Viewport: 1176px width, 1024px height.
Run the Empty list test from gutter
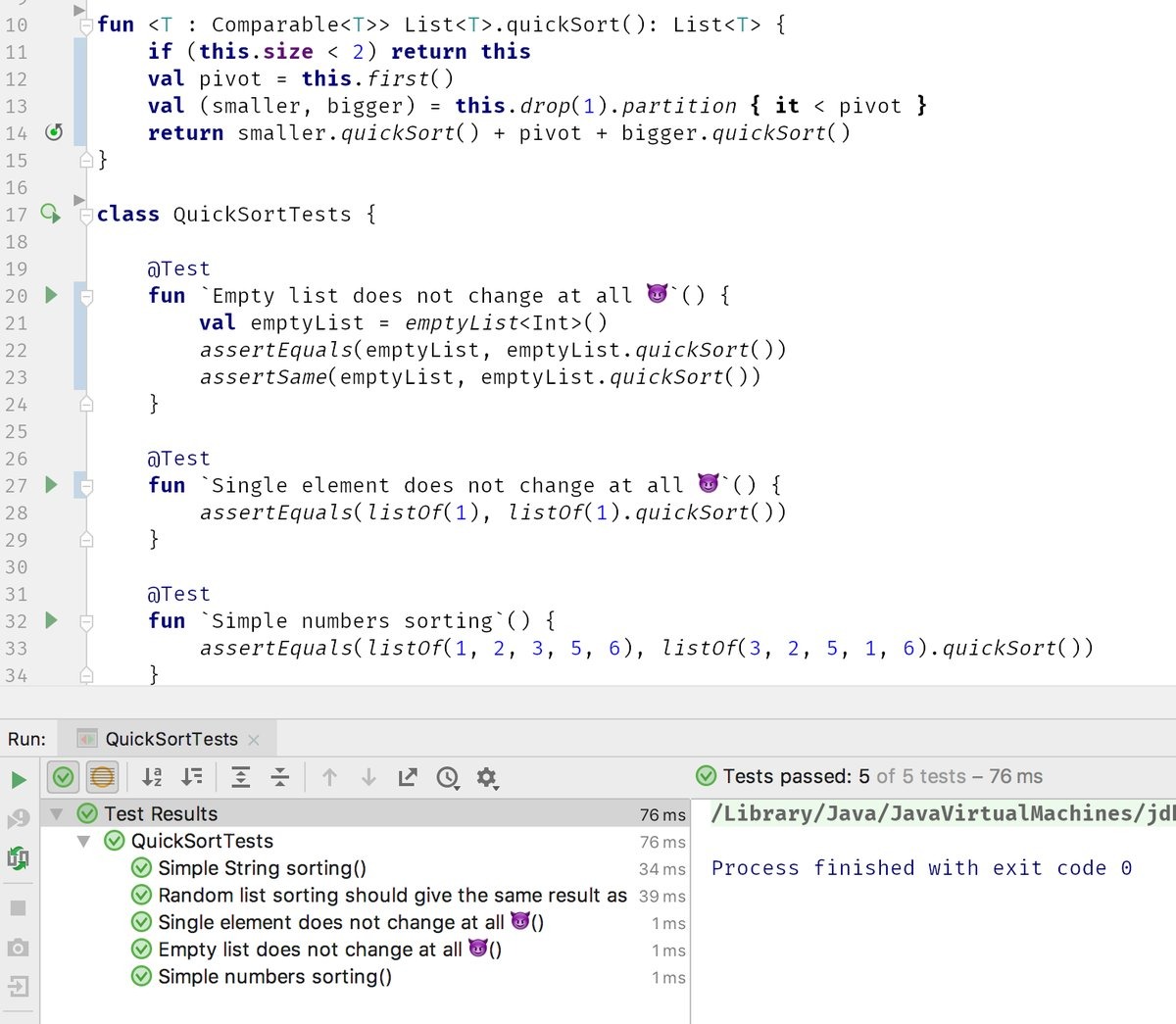[x=52, y=295]
